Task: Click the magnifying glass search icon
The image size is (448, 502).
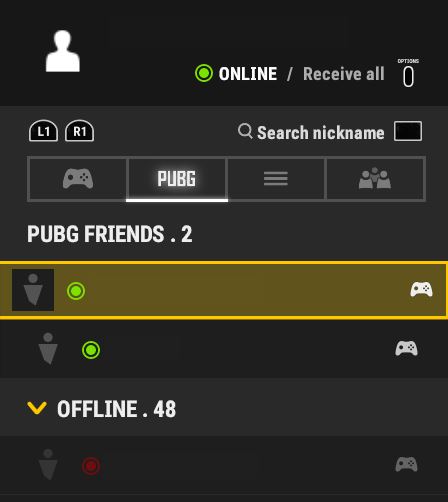Action: pyautogui.click(x=245, y=131)
